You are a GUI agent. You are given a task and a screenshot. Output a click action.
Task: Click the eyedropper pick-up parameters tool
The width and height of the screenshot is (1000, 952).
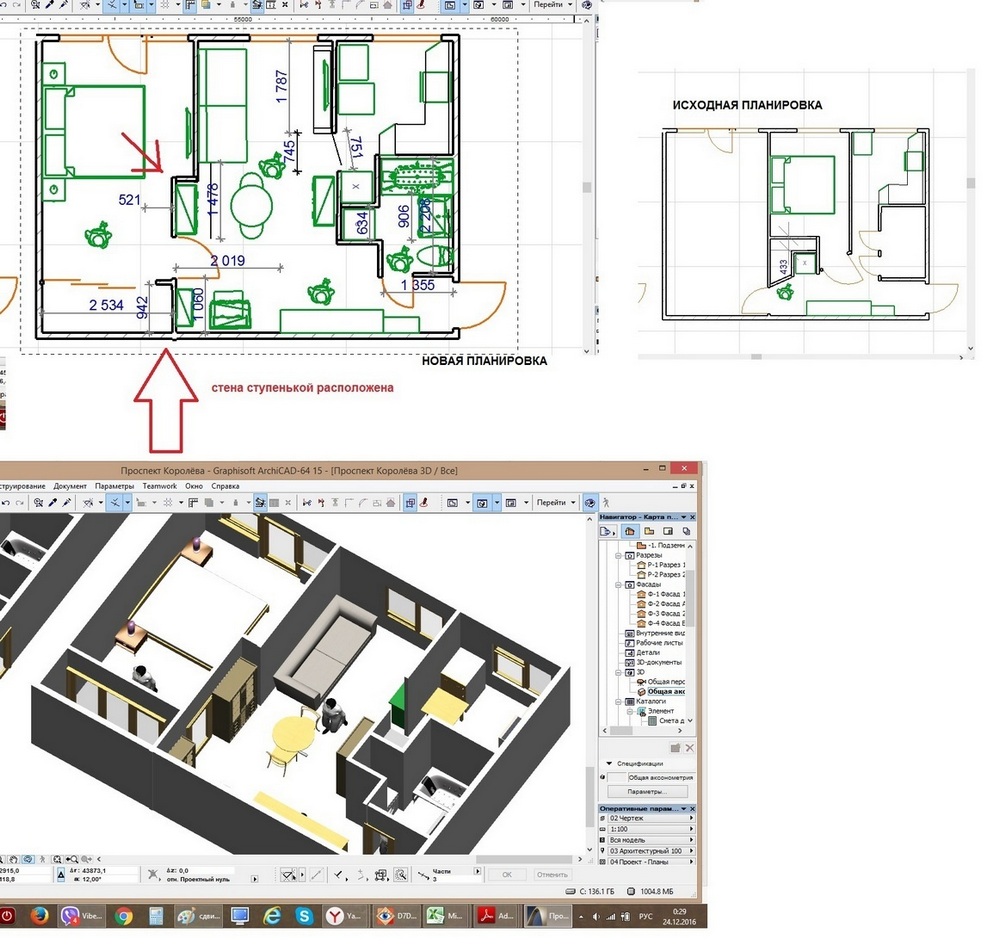coord(53,502)
